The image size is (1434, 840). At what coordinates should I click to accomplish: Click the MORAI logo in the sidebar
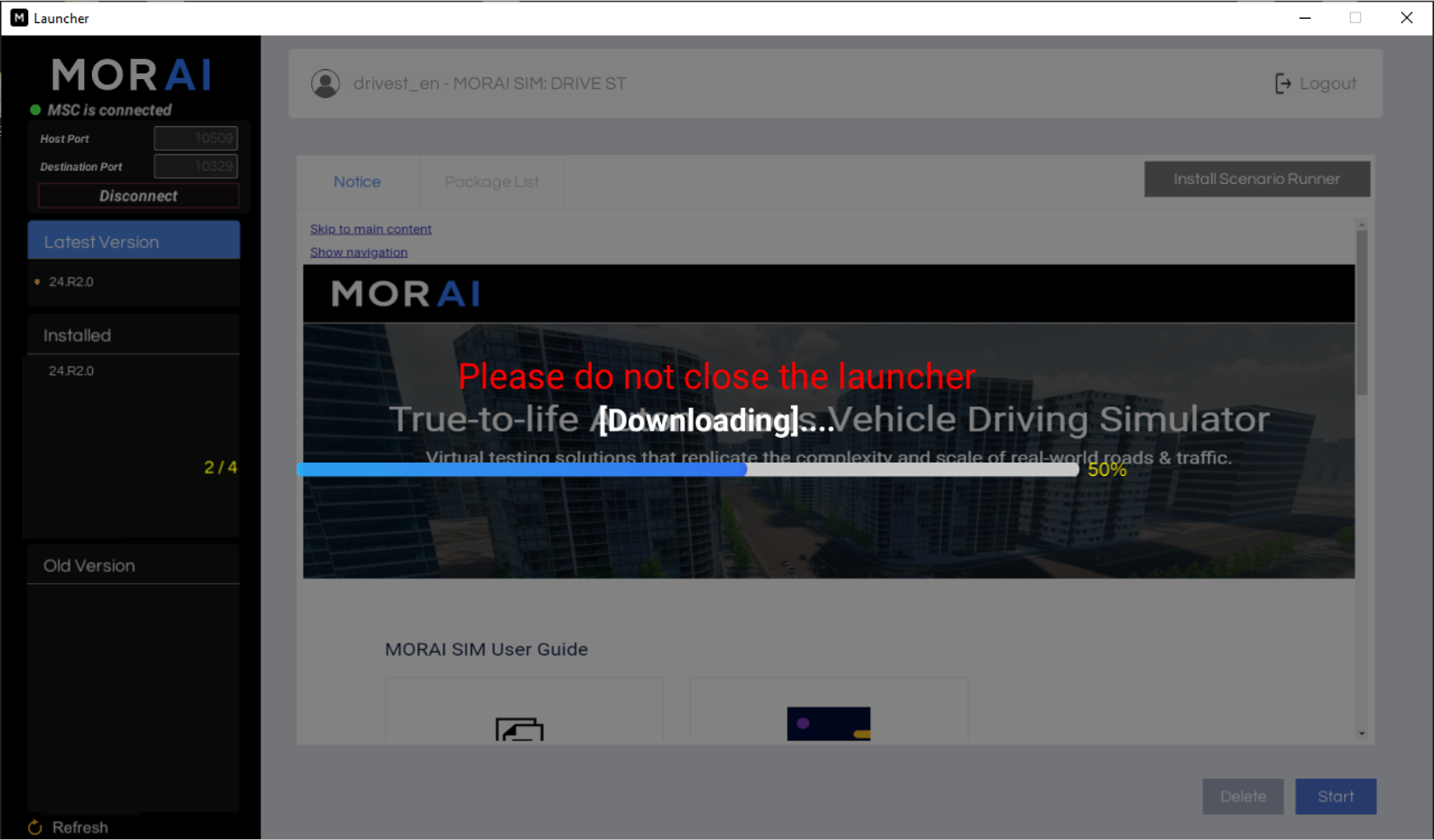(x=131, y=75)
